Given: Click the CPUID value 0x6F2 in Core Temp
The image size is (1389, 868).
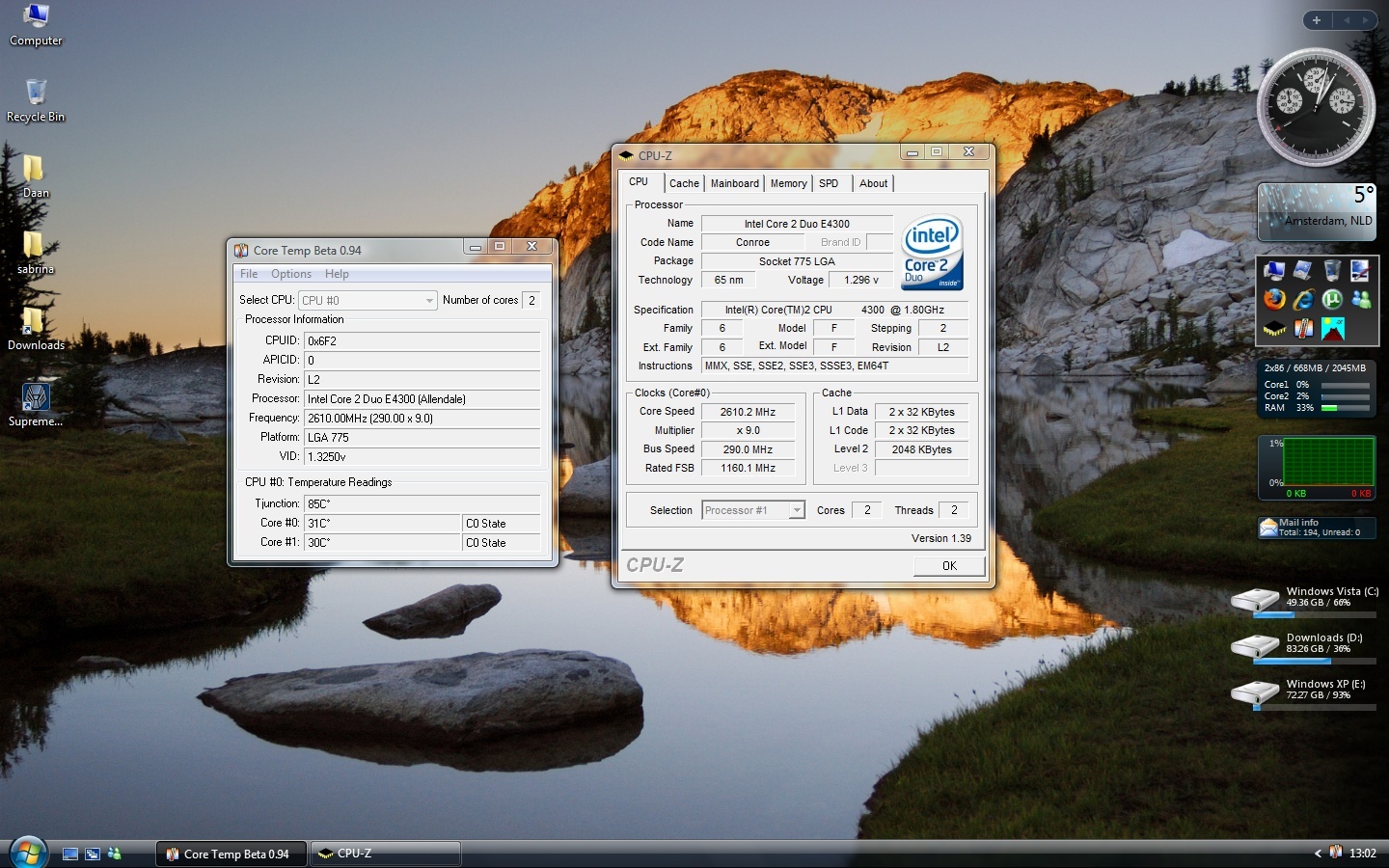Looking at the screenshot, I should [x=422, y=340].
